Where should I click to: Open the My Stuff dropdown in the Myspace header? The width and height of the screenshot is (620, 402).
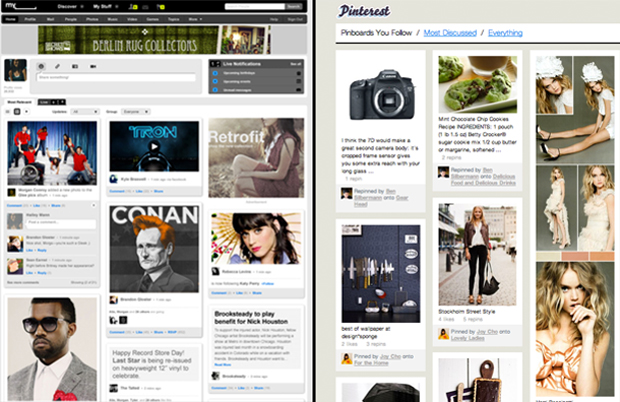(x=106, y=7)
